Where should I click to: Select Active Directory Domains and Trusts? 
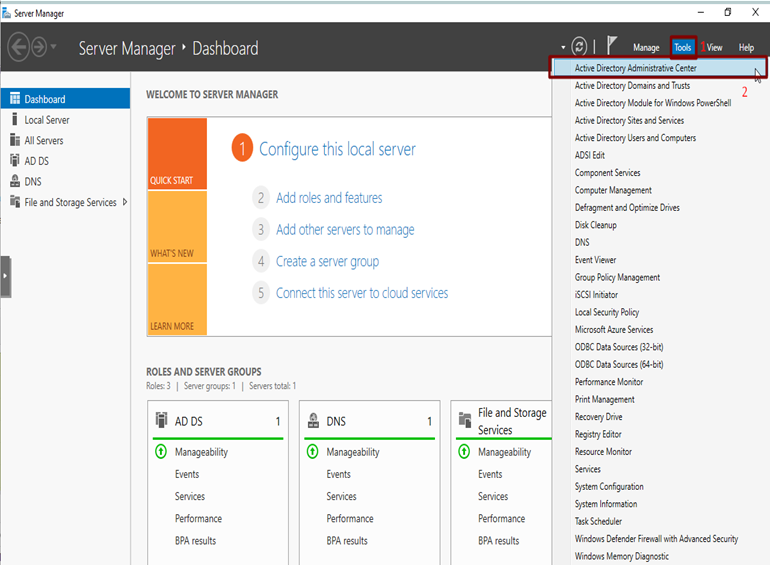coord(632,85)
